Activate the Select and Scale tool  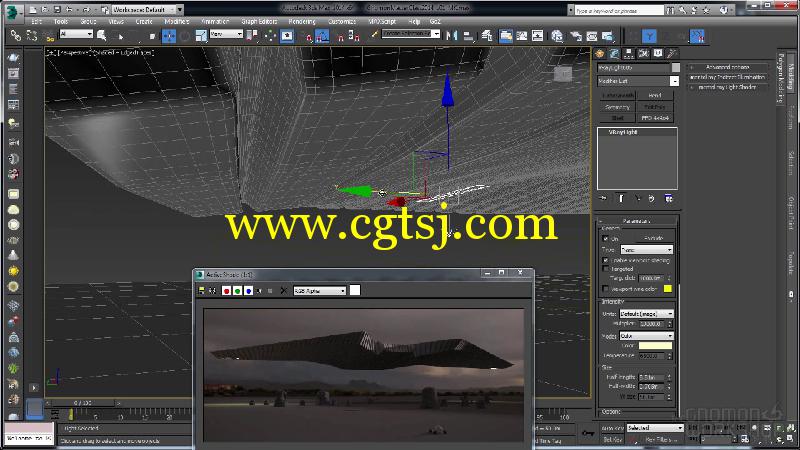click(201, 36)
